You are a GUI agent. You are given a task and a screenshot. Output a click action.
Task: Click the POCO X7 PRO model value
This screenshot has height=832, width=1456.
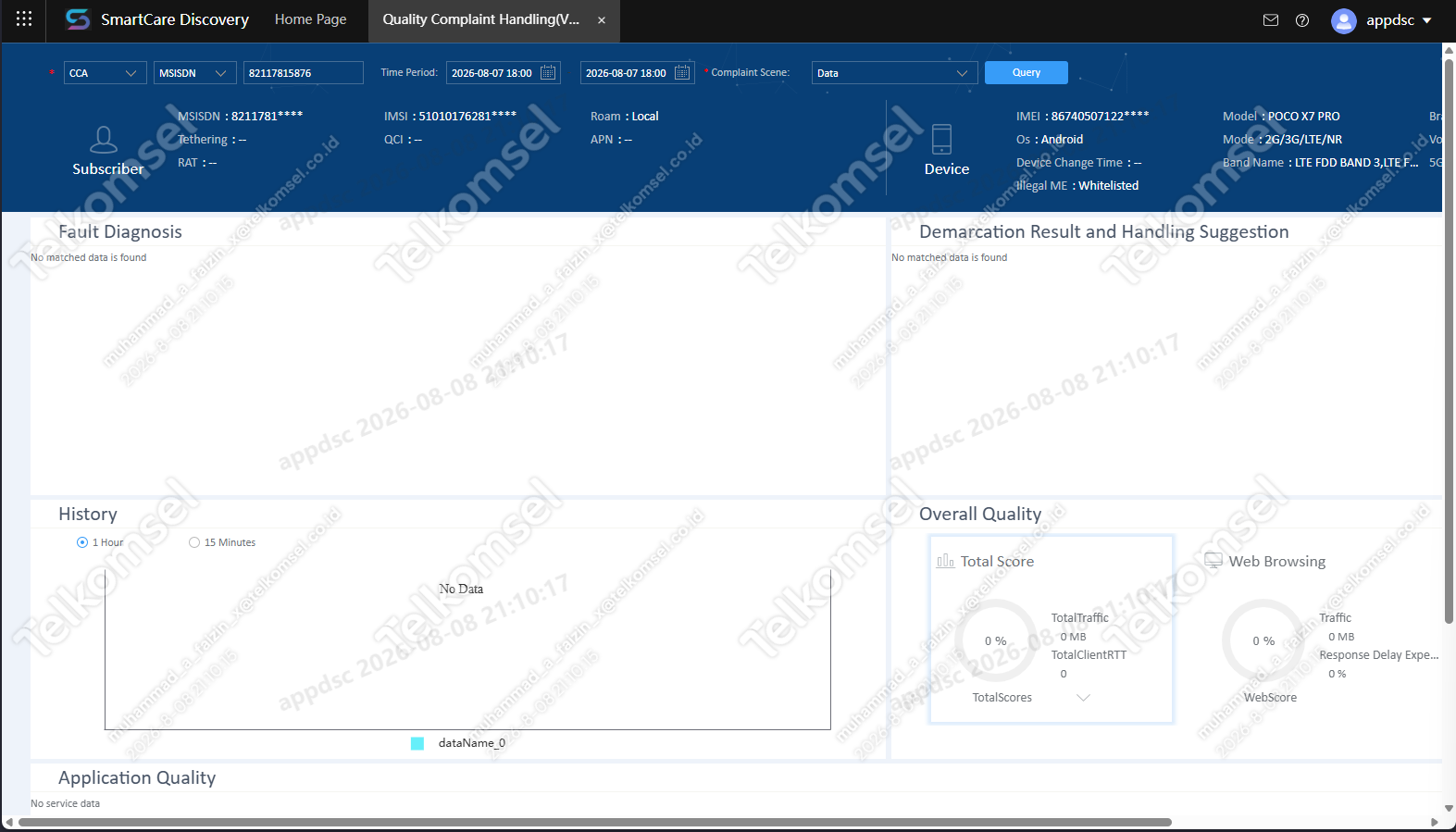click(1303, 117)
